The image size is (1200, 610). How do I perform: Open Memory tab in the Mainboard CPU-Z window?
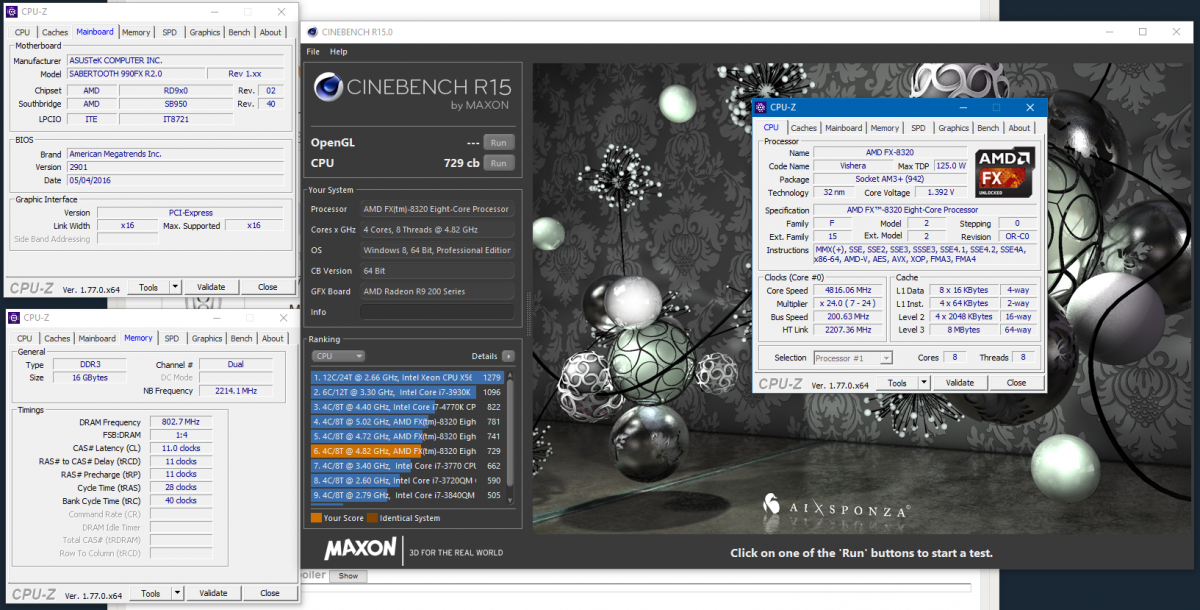pos(136,33)
